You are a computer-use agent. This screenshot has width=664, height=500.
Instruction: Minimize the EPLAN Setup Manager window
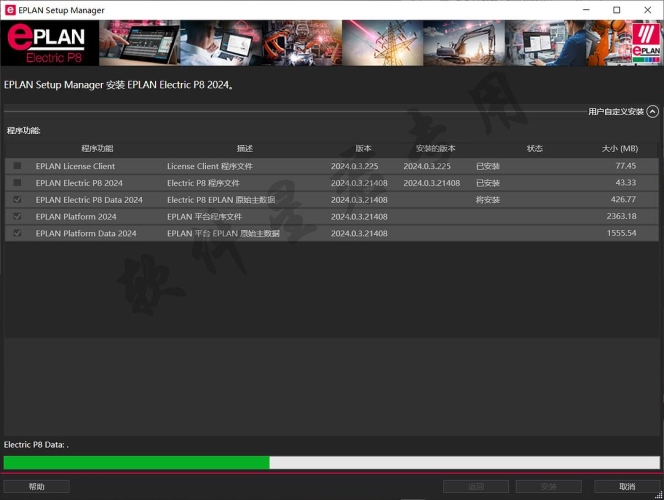click(586, 10)
